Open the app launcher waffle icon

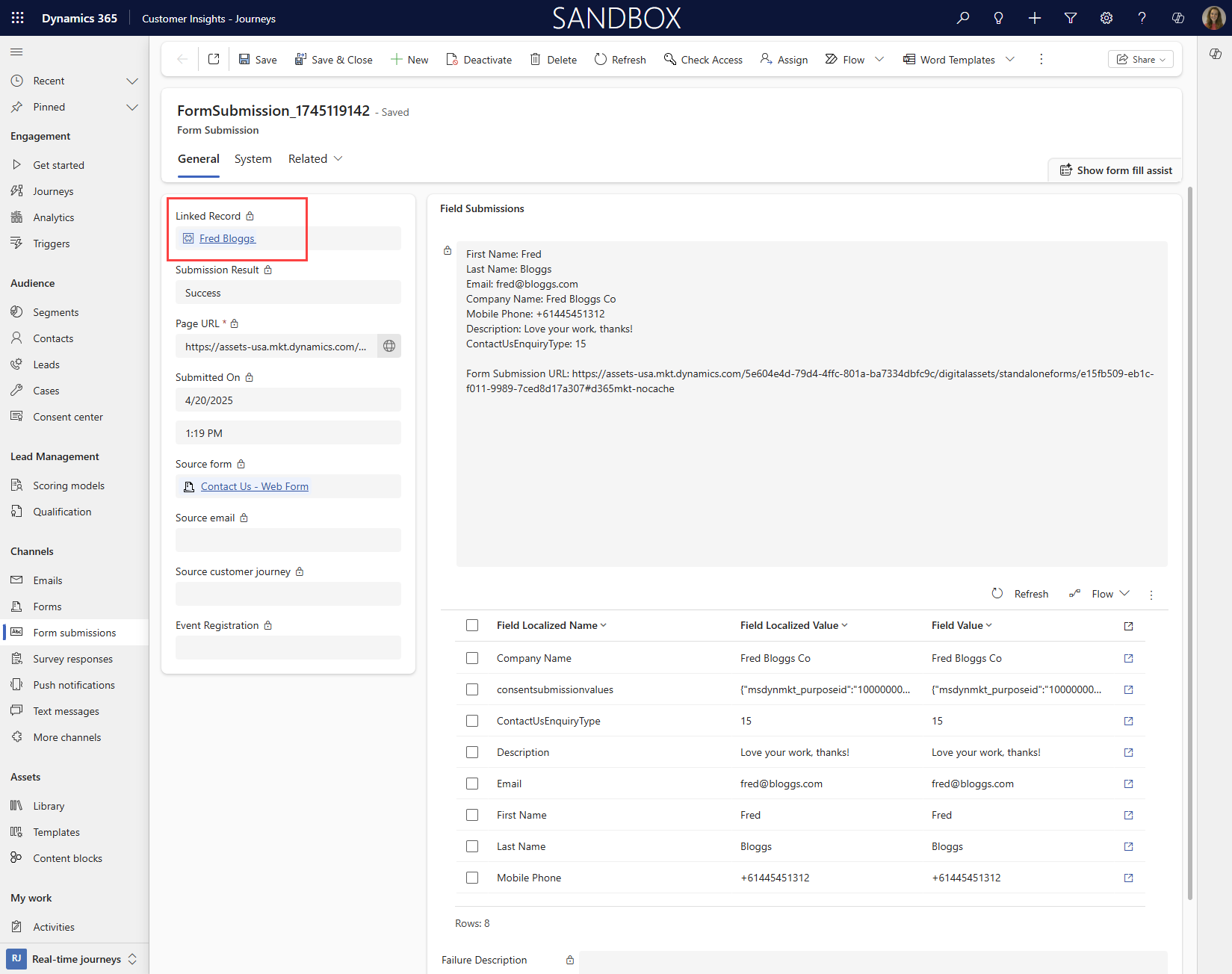[x=17, y=18]
